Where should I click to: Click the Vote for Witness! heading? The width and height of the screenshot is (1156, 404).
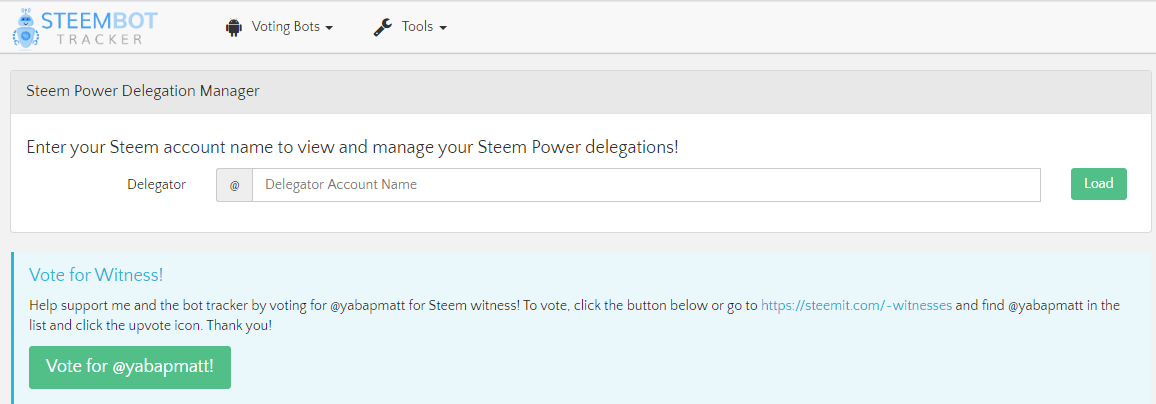(96, 275)
